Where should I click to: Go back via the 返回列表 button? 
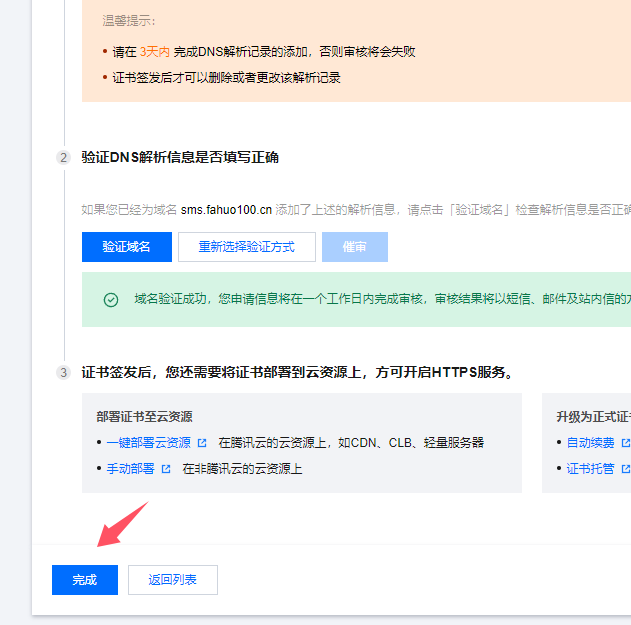coord(173,580)
